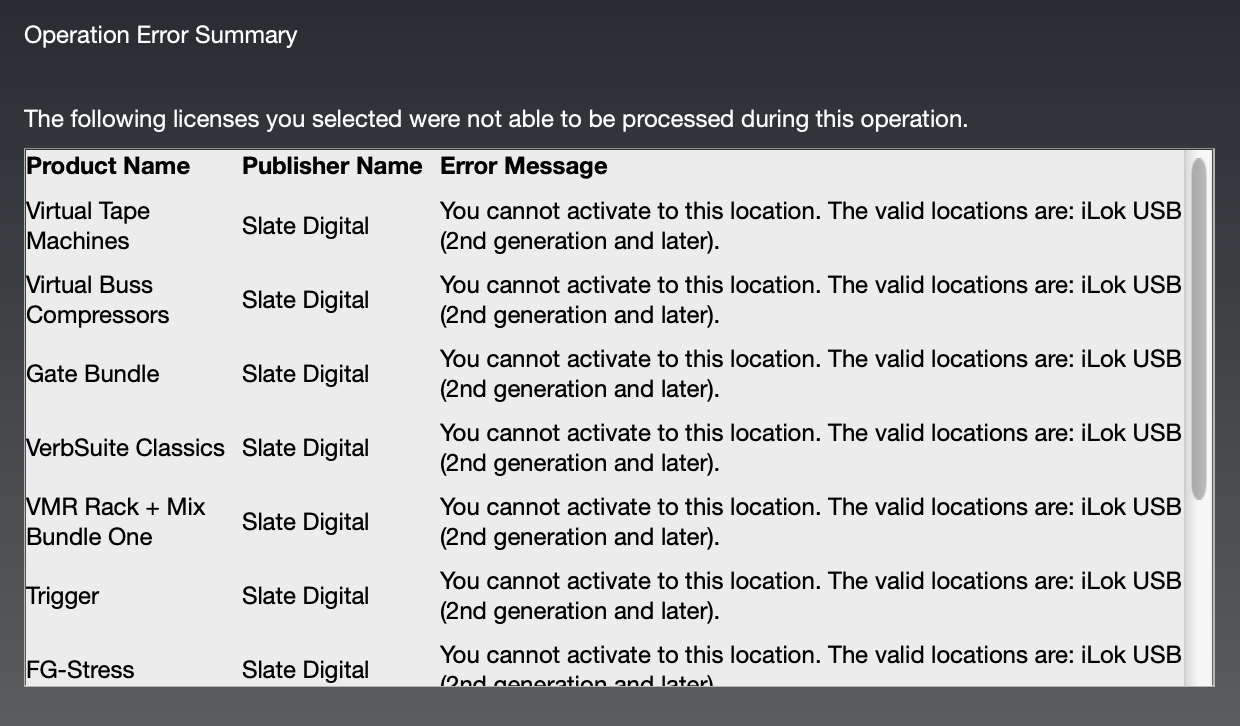Select the Product Name column header
Viewport: 1240px width, 726px height.
pyautogui.click(x=108, y=166)
